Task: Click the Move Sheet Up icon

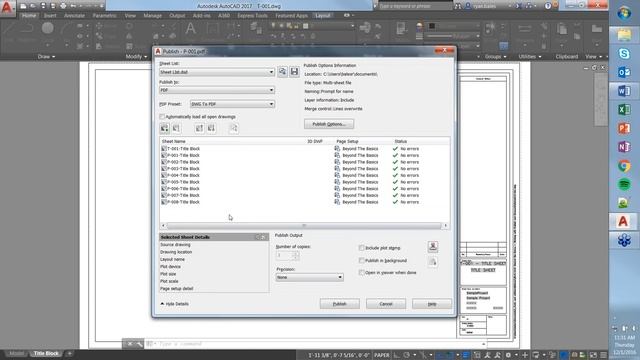Action: tap(199, 128)
